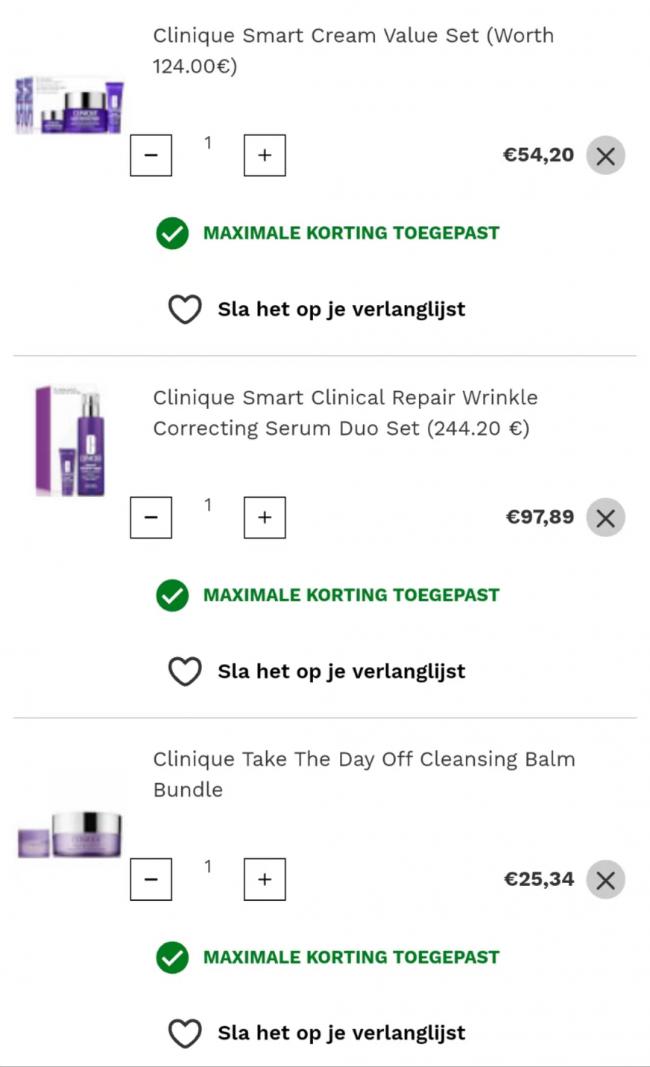Reduce Cleansing Balm Bundle quantity by one
Screen dimensions: 650x1067
pos(151,880)
